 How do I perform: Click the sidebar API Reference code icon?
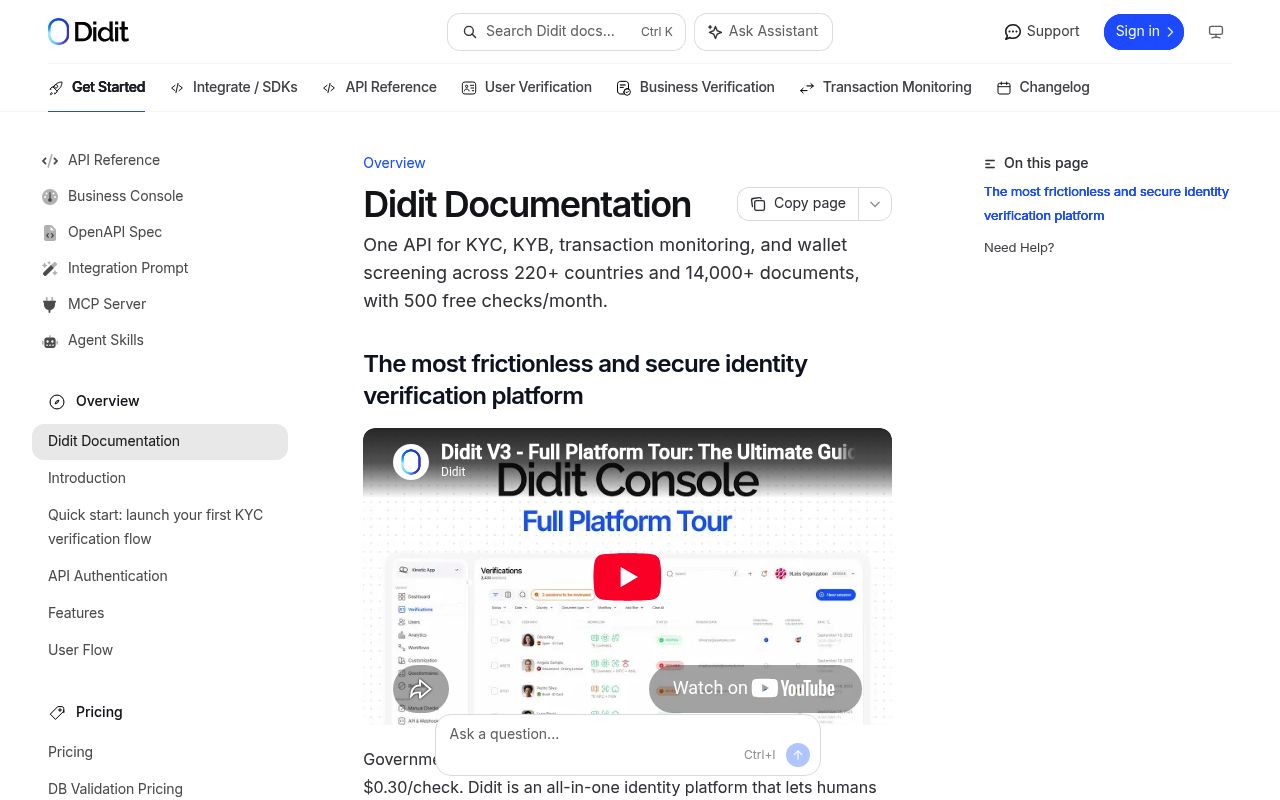pos(50,160)
